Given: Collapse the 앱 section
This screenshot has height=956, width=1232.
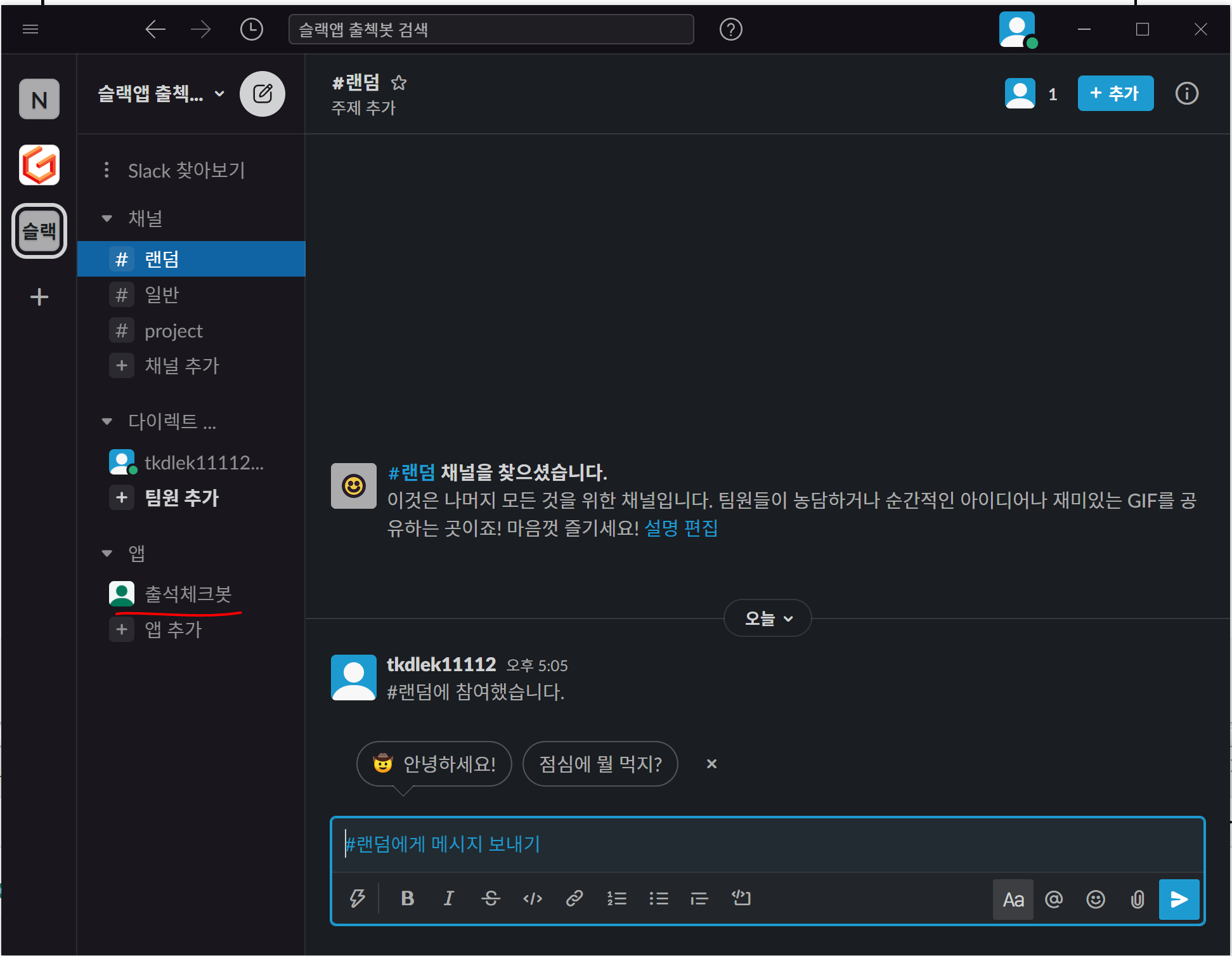Looking at the screenshot, I should coord(107,554).
